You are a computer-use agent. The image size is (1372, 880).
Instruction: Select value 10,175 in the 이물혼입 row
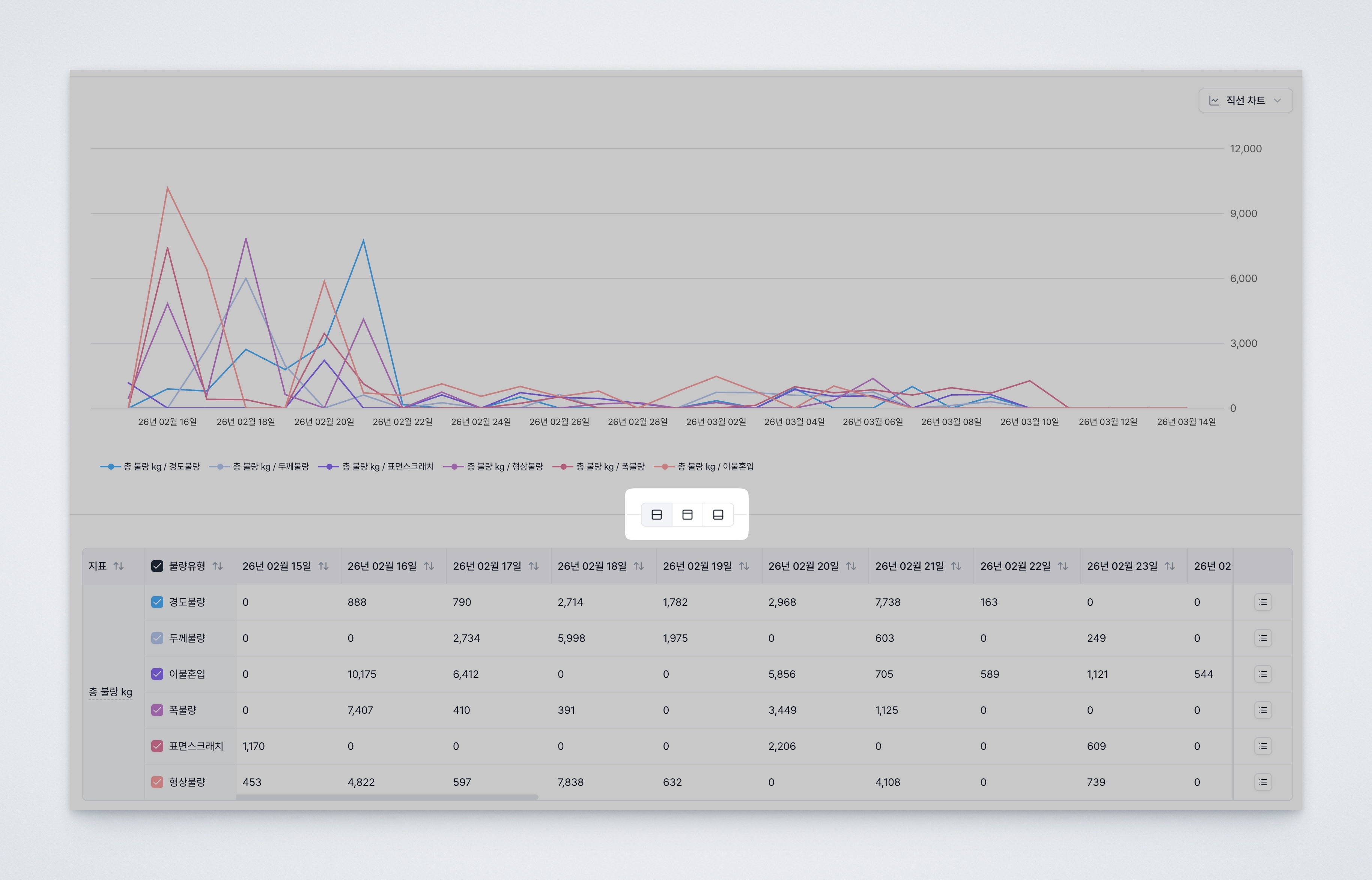363,674
